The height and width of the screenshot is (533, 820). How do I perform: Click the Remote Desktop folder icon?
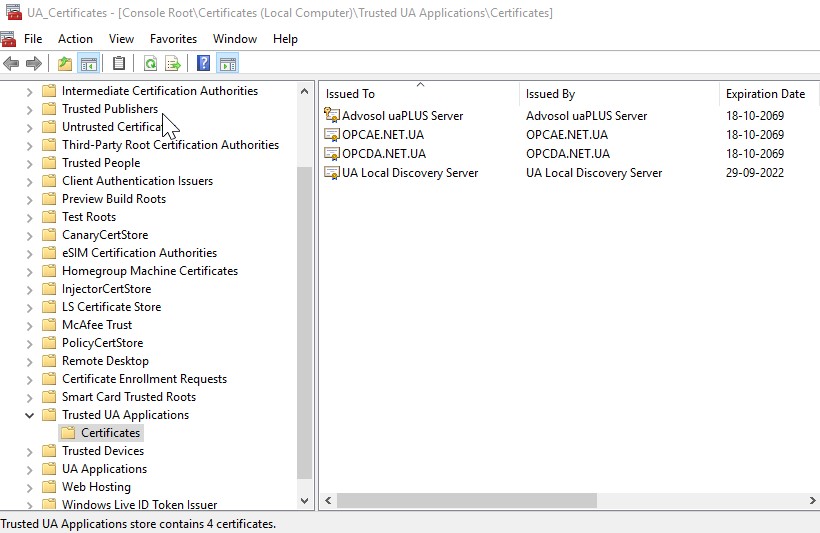(49, 361)
